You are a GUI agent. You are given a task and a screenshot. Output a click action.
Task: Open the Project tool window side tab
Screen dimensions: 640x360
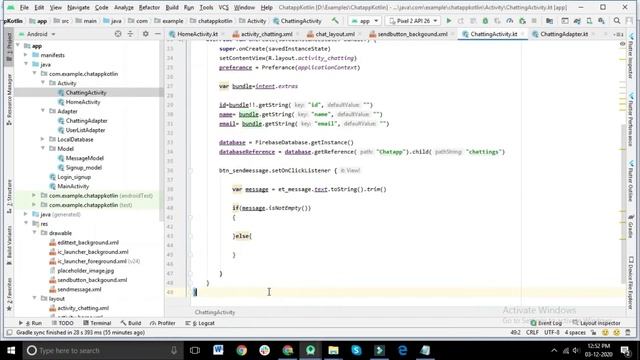click(x=9, y=47)
